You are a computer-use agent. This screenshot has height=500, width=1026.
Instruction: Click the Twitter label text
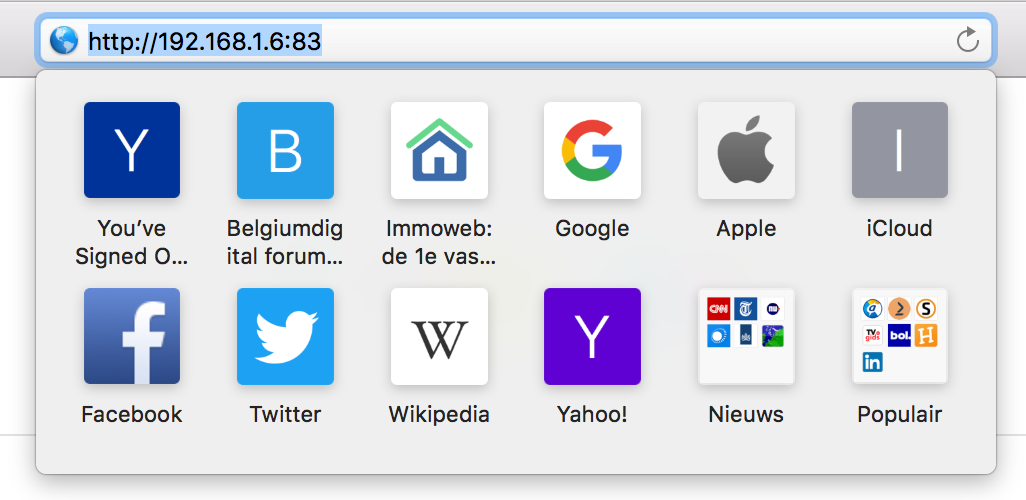coord(285,414)
